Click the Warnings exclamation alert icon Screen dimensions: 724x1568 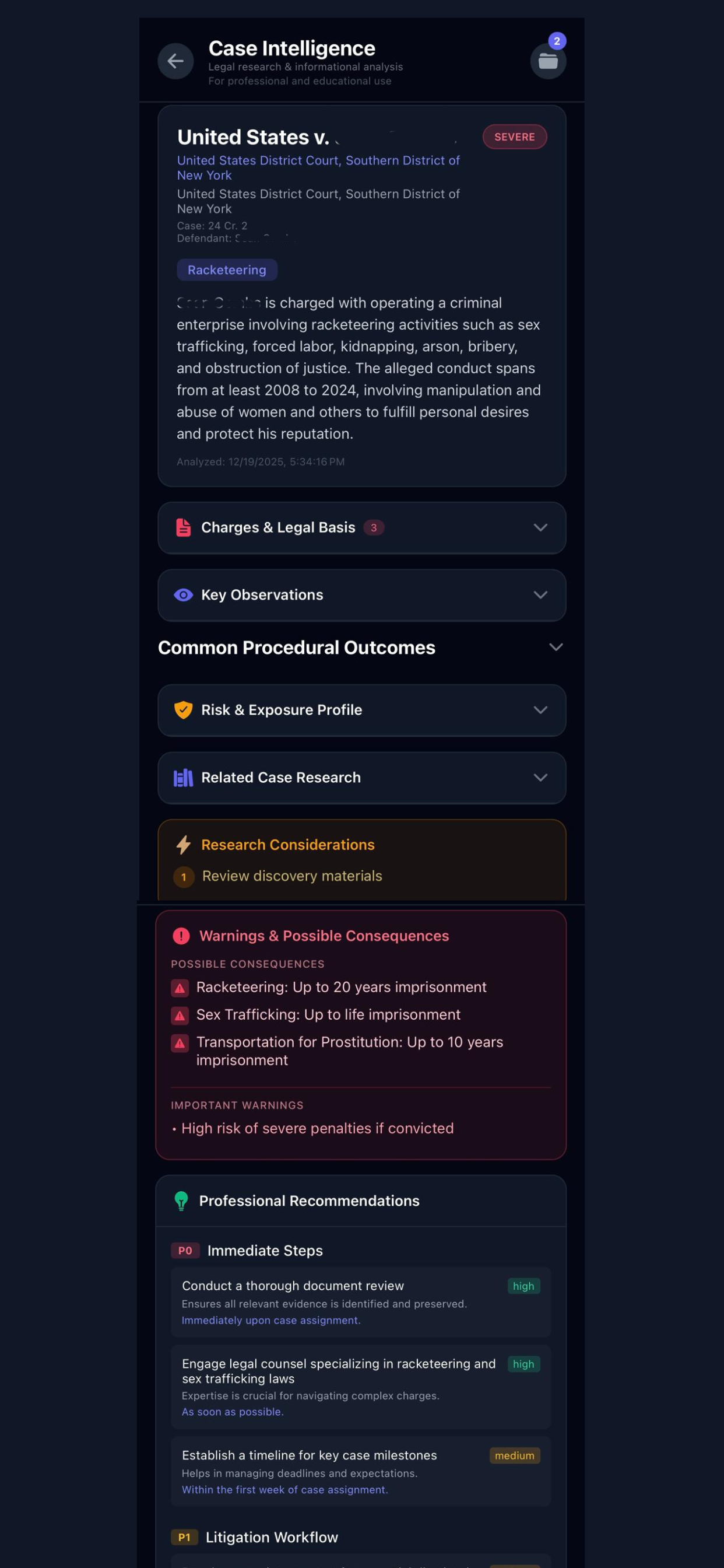181,936
